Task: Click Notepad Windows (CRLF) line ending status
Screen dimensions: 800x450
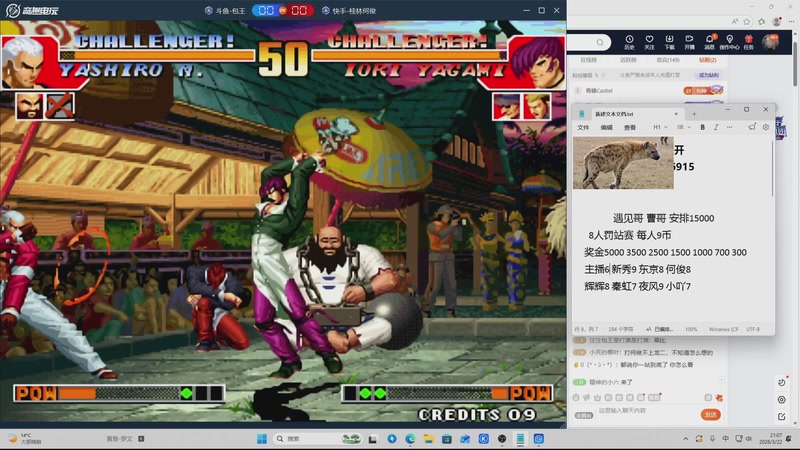Action: point(723,330)
